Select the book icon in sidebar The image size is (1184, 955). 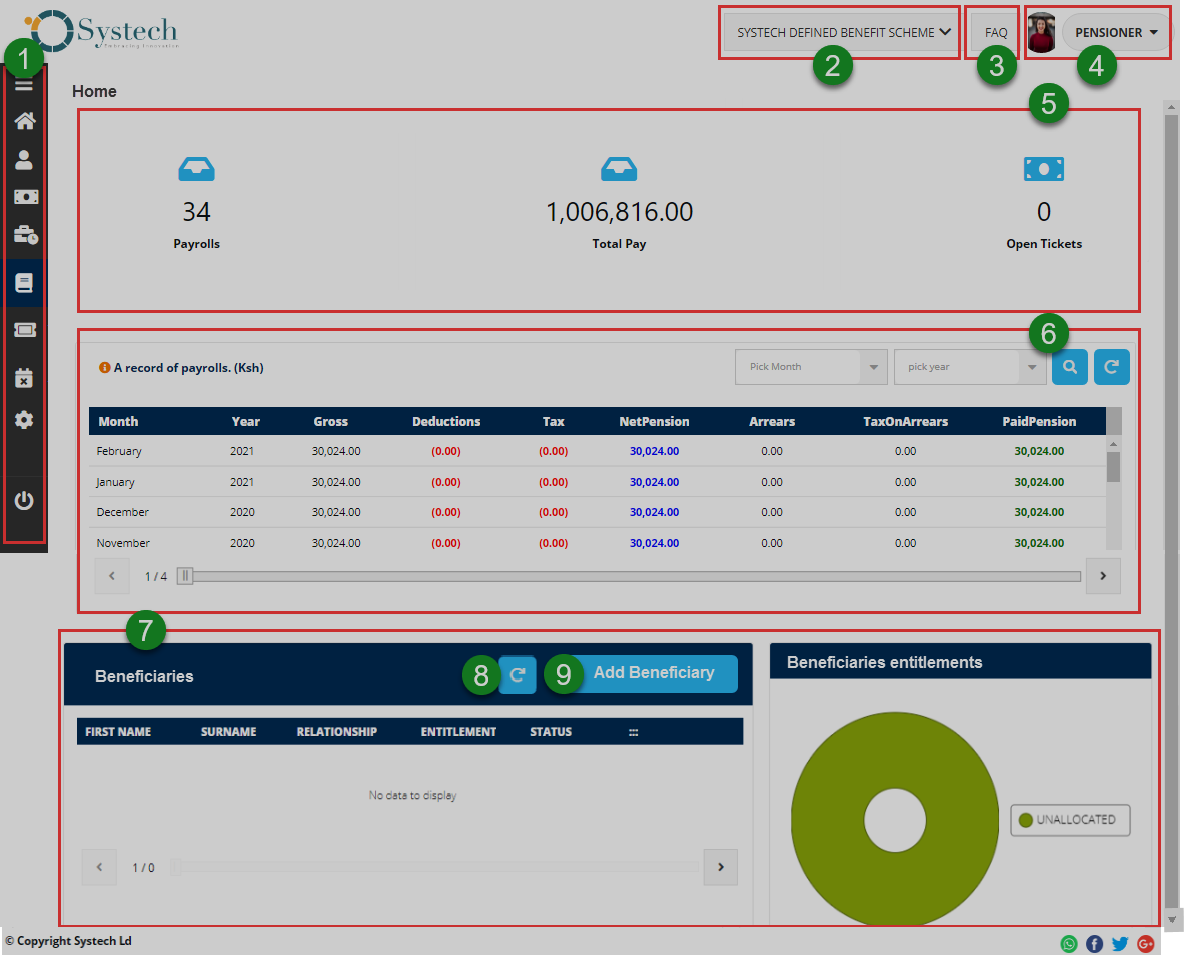tap(24, 283)
